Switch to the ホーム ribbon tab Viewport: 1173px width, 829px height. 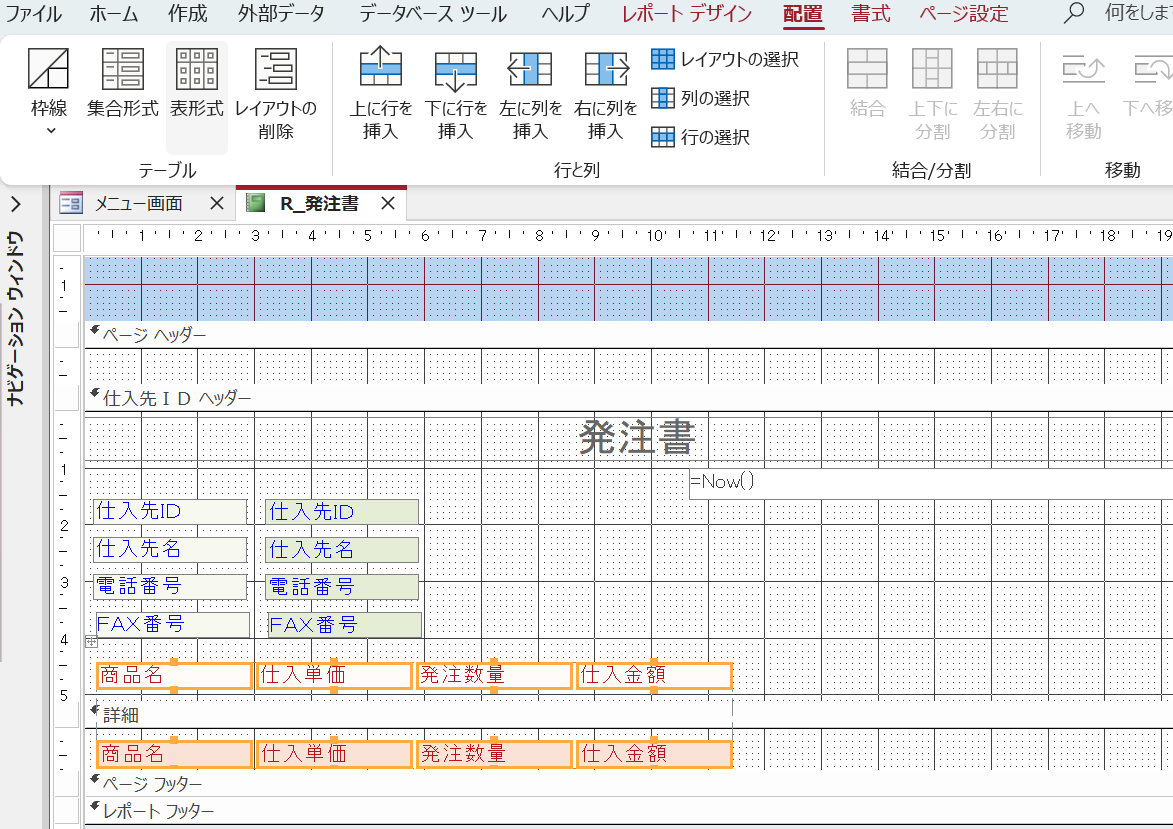(113, 13)
